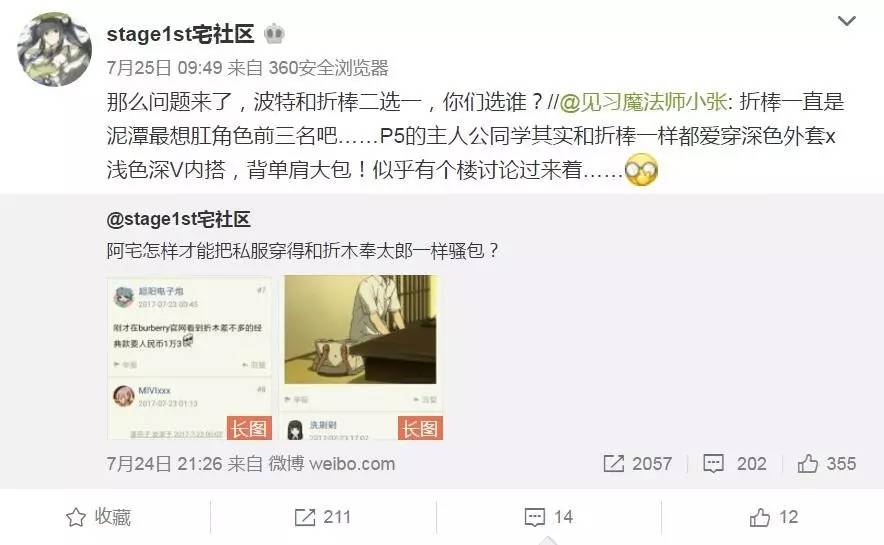Open the @见习魔法师小张 mention link
The image size is (884, 545).
pos(643,102)
